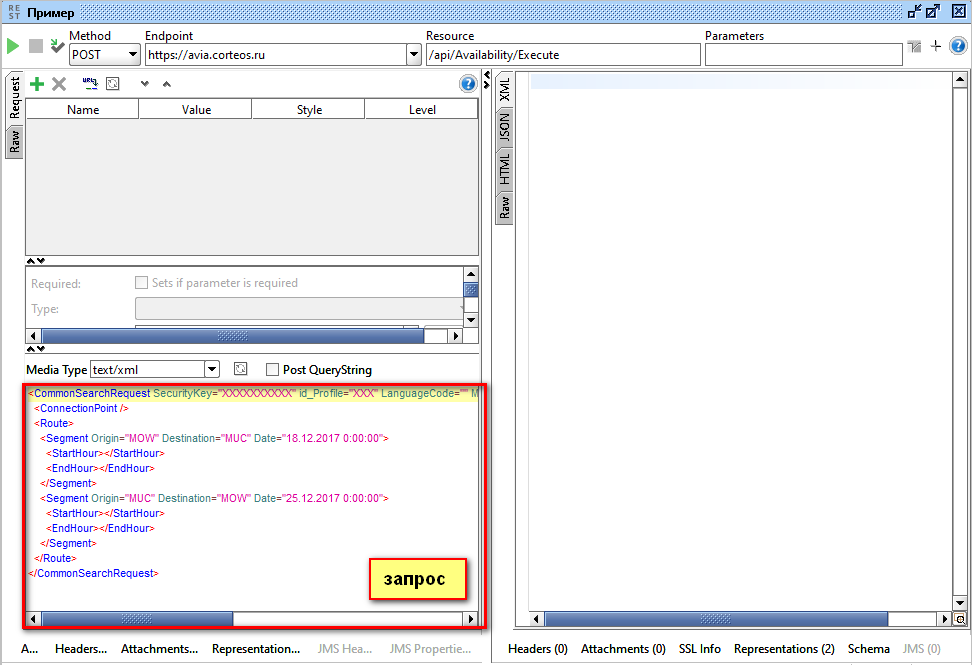Open the Media Type text/xml dropdown
Screen dimensions: 974x665
(211, 370)
